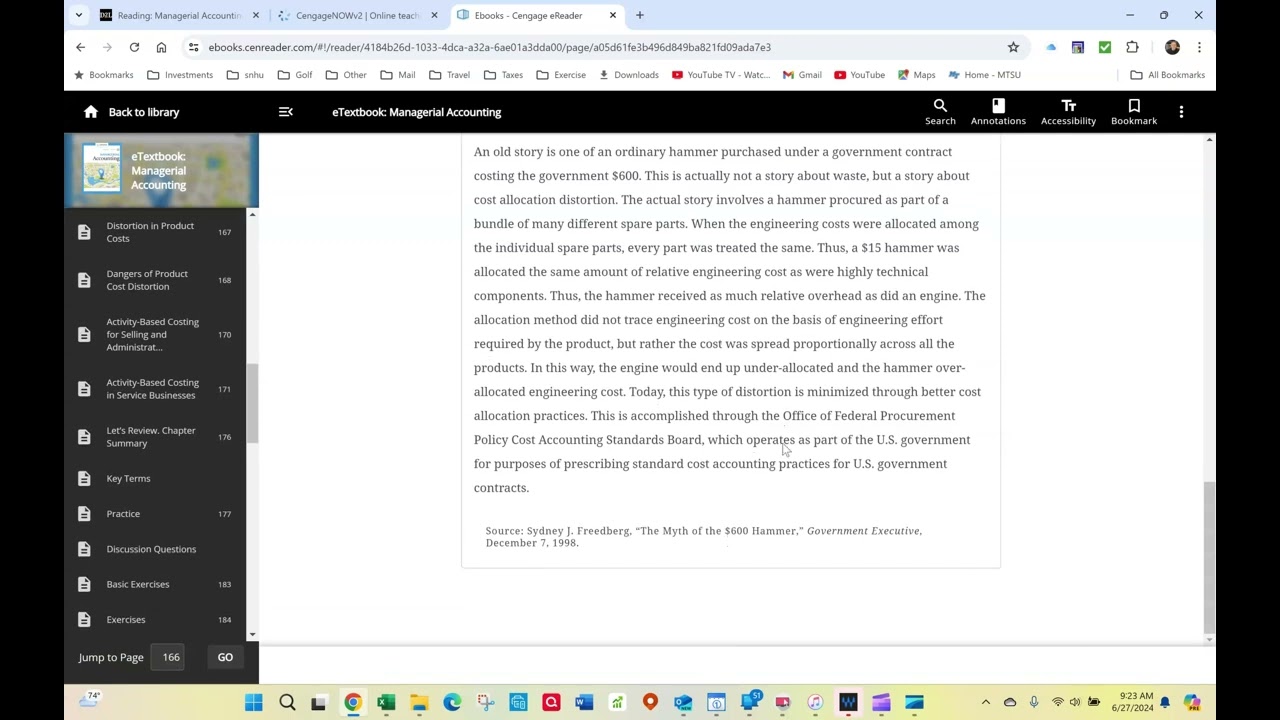Screen dimensions: 1280x720
Task: Go to Activity-Based Costing in Service Businesses
Action: [155, 389]
